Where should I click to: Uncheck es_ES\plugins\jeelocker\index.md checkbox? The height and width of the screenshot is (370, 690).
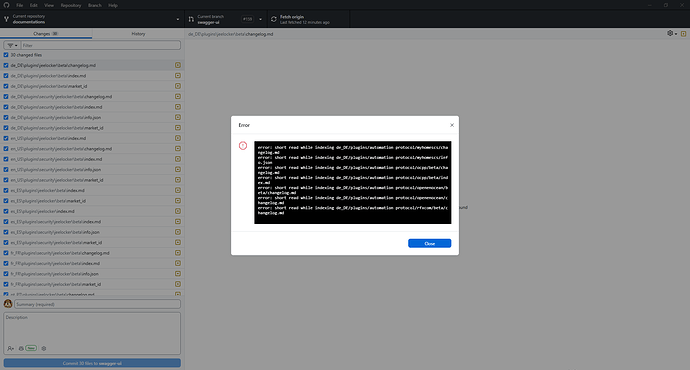[6, 211]
